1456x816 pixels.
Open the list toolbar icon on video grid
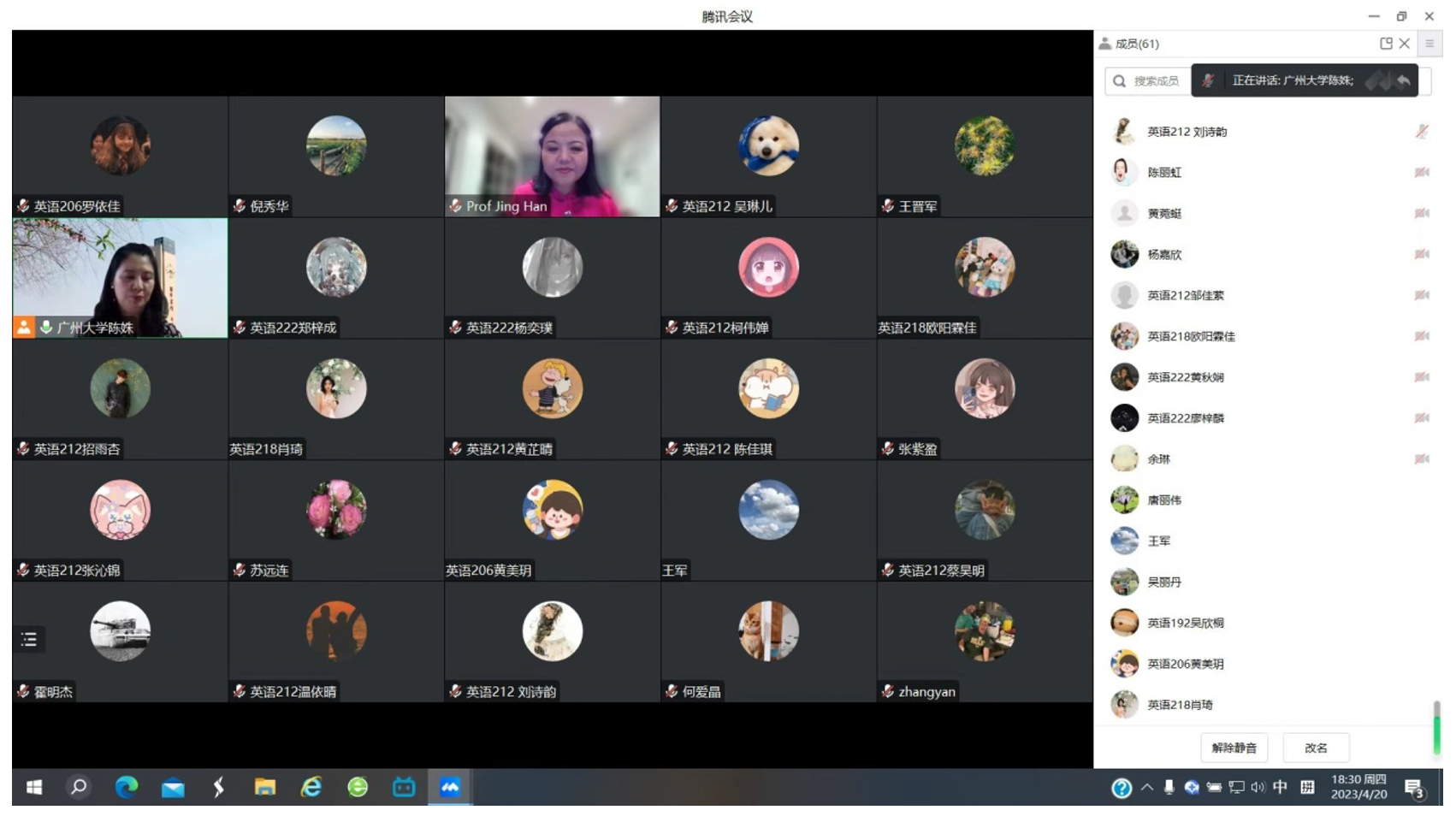(x=29, y=640)
